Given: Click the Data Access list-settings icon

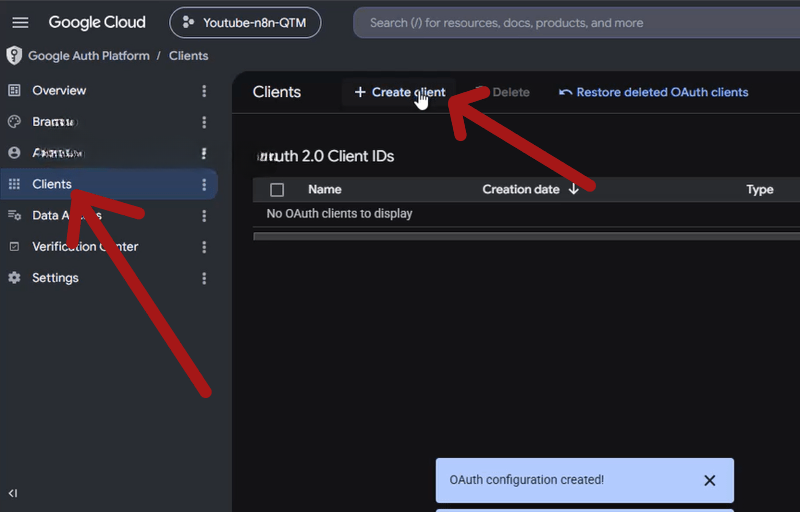Looking at the screenshot, I should point(14,215).
